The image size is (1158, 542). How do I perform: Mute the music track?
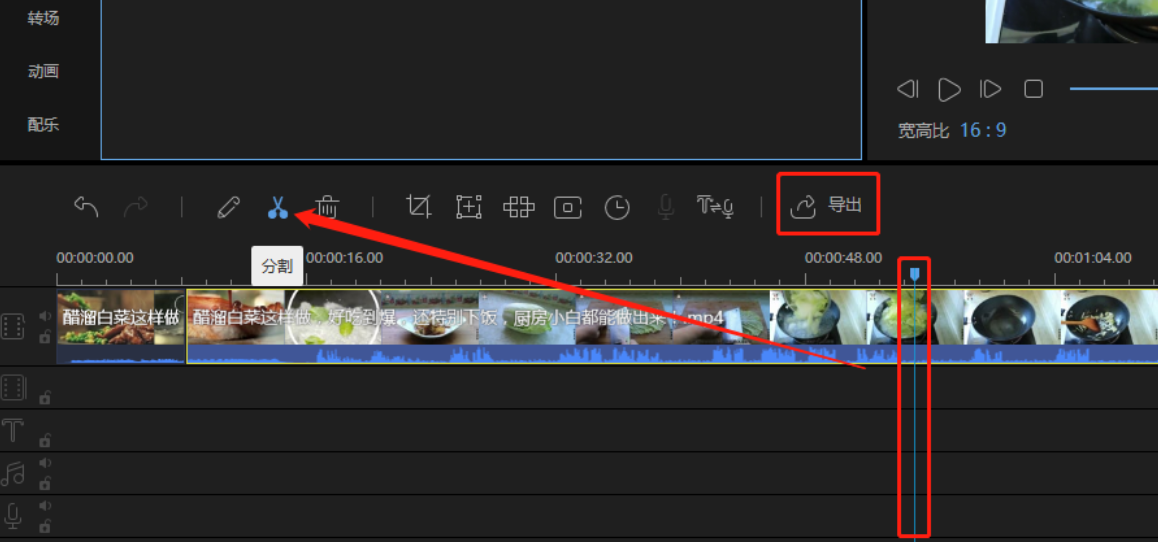tap(45, 463)
